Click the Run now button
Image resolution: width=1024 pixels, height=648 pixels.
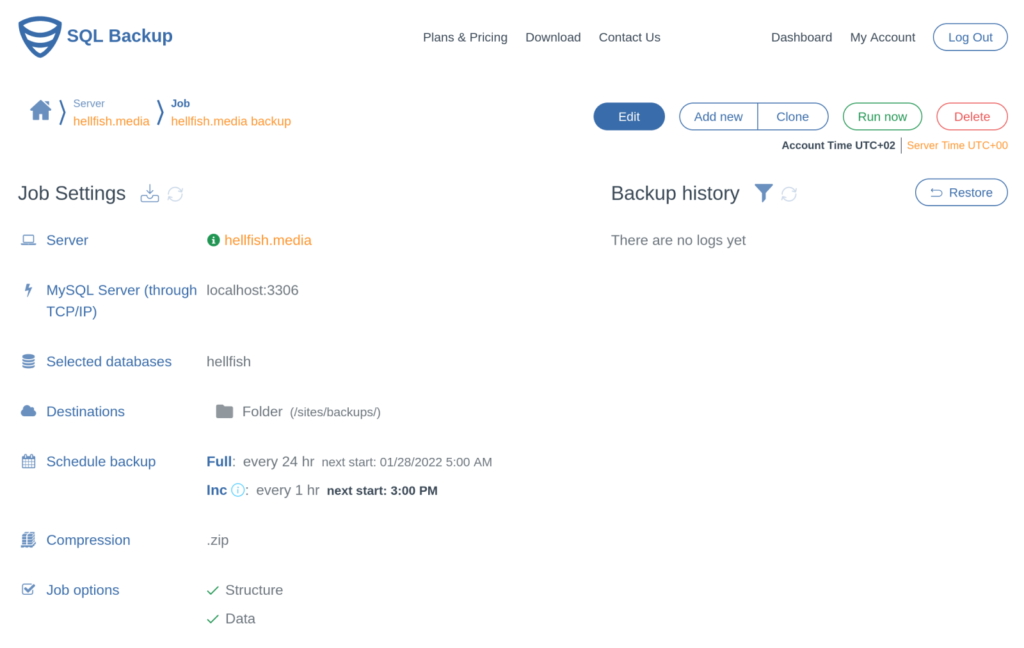pos(882,116)
